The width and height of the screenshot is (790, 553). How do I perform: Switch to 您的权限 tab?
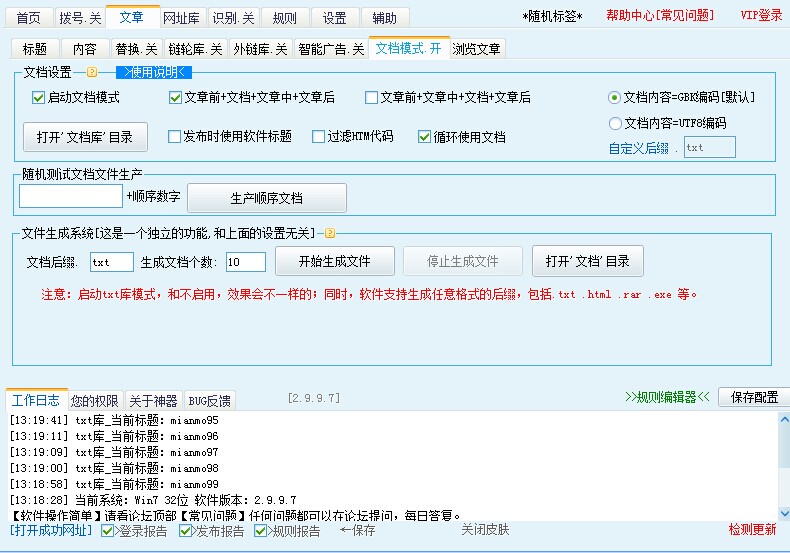click(x=95, y=401)
